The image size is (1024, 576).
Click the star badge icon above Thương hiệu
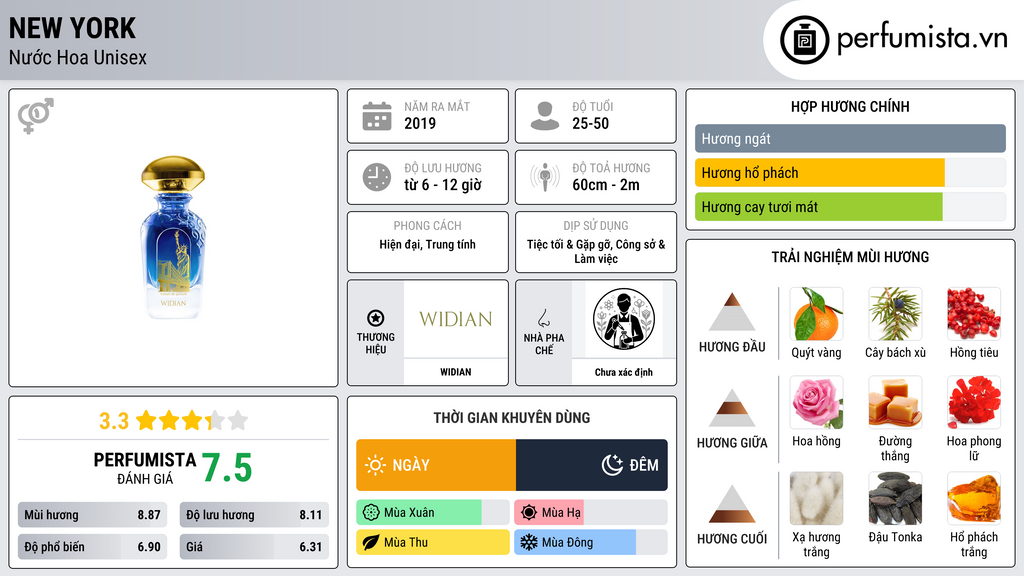pyautogui.click(x=376, y=318)
